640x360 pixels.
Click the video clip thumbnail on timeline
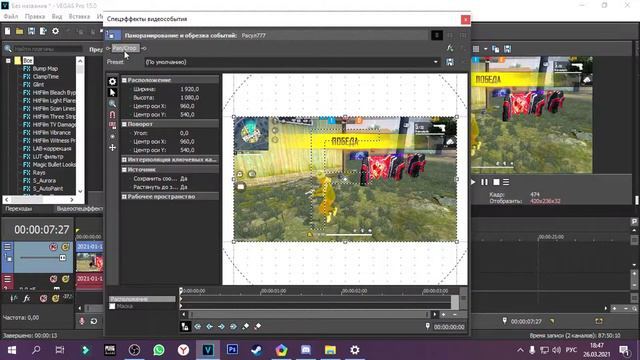pos(90,263)
